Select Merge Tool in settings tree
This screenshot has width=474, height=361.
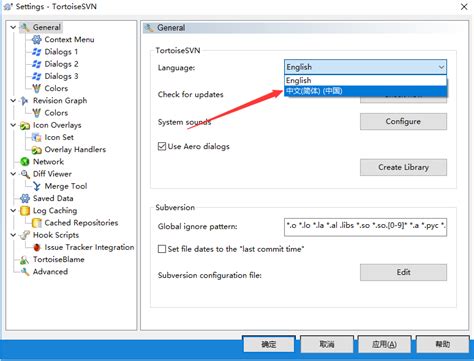click(66, 186)
